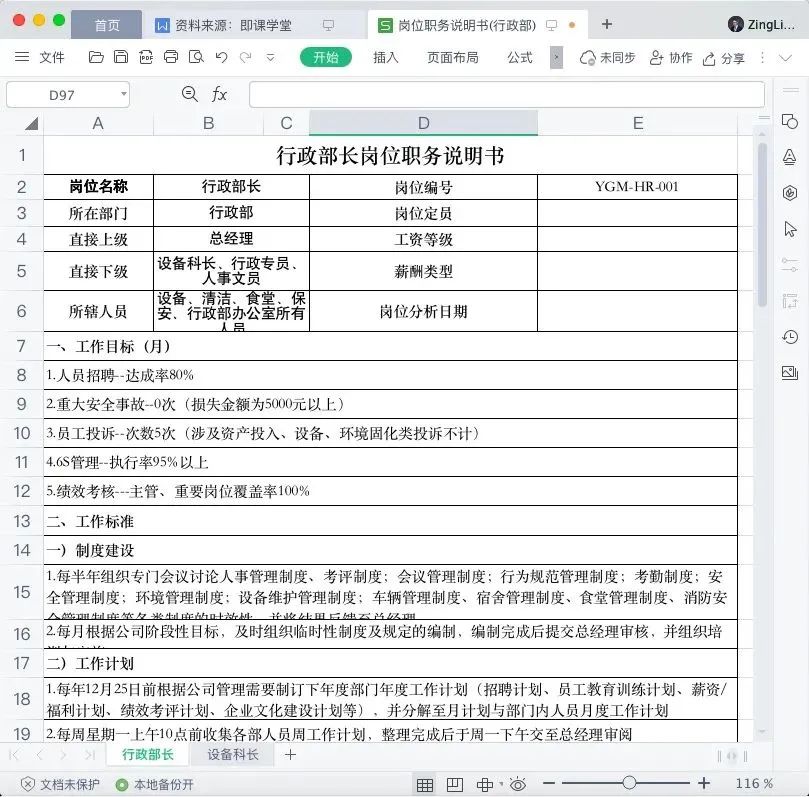
Task: Toggle 本地备份开 local backup status
Action: click(155, 785)
